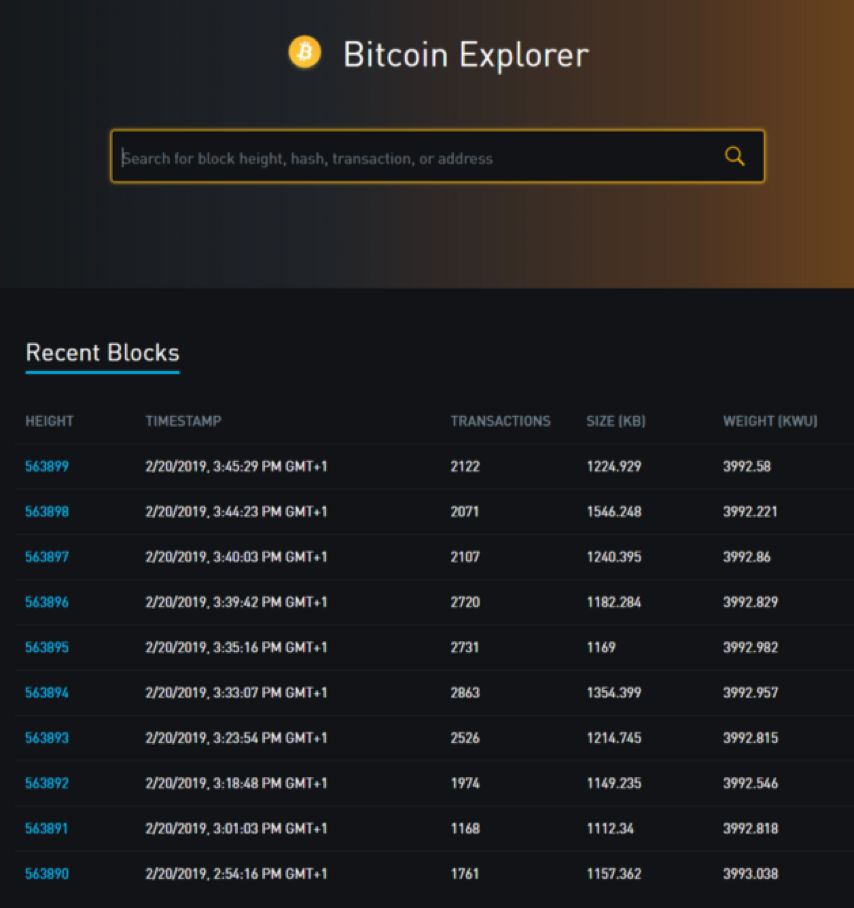Click the HEIGHT column header
The width and height of the screenshot is (854, 908).
click(49, 421)
